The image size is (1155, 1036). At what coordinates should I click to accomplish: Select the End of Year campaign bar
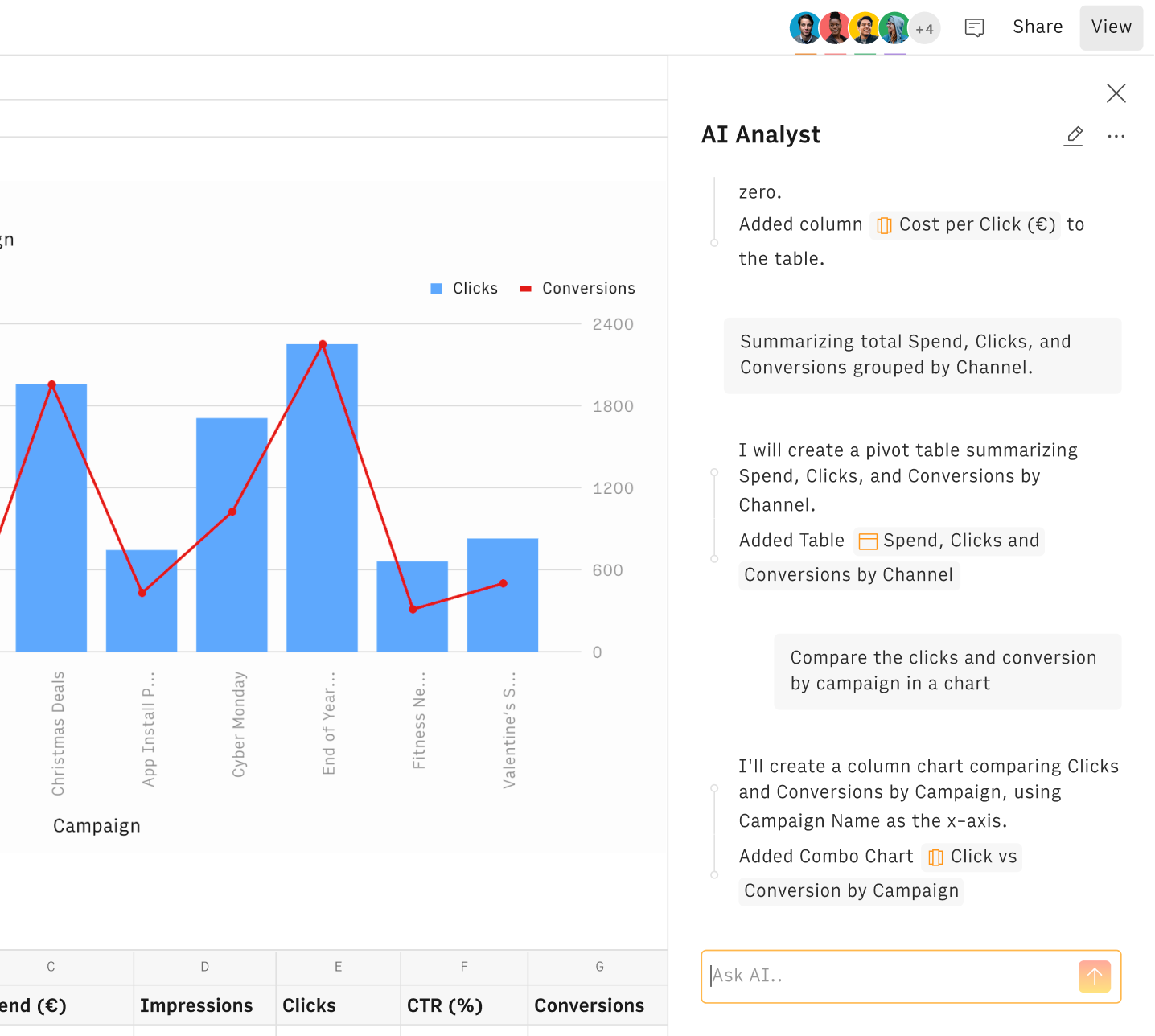(x=322, y=499)
